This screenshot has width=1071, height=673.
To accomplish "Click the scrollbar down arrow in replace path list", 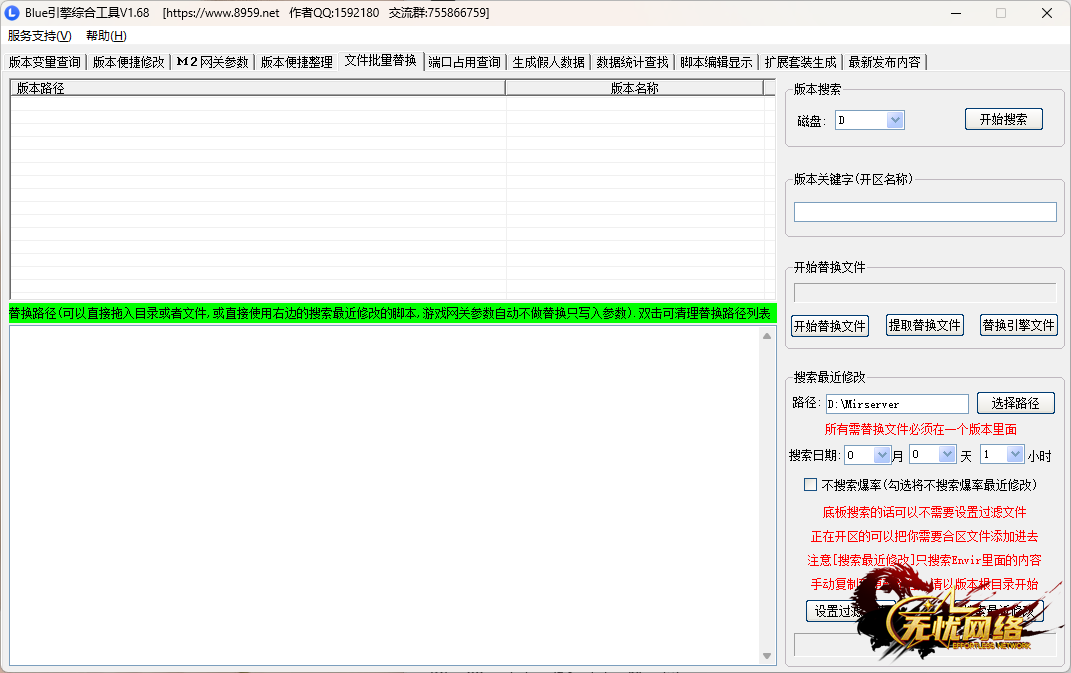I will click(x=767, y=656).
